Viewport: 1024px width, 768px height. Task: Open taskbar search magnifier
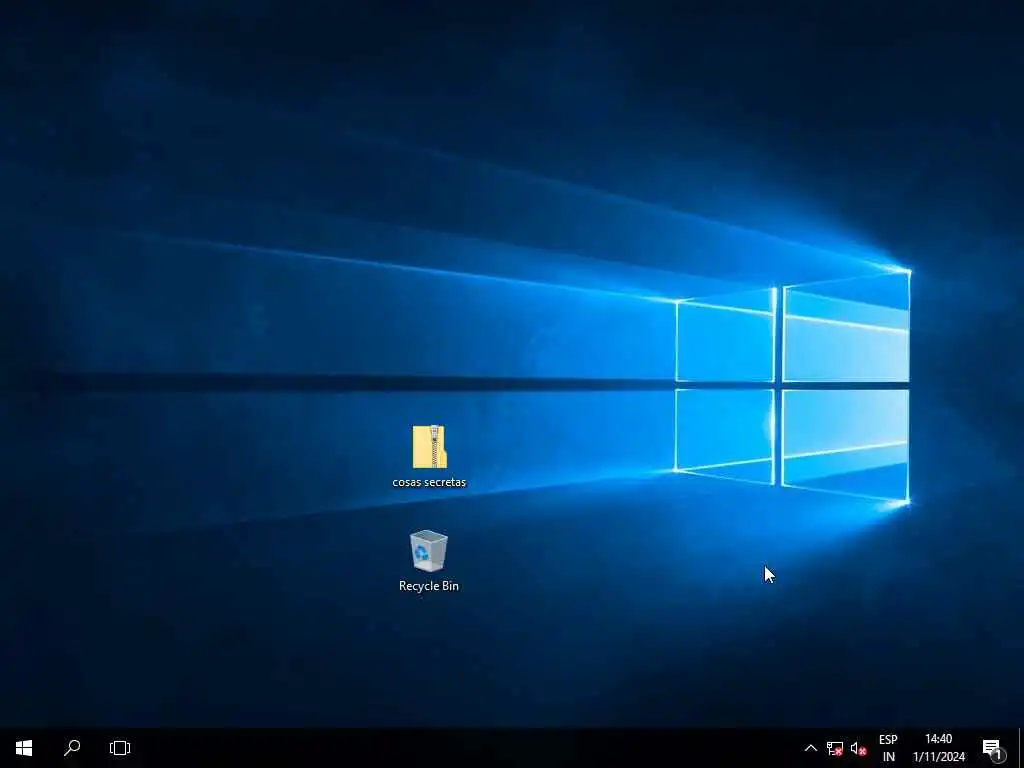72,748
